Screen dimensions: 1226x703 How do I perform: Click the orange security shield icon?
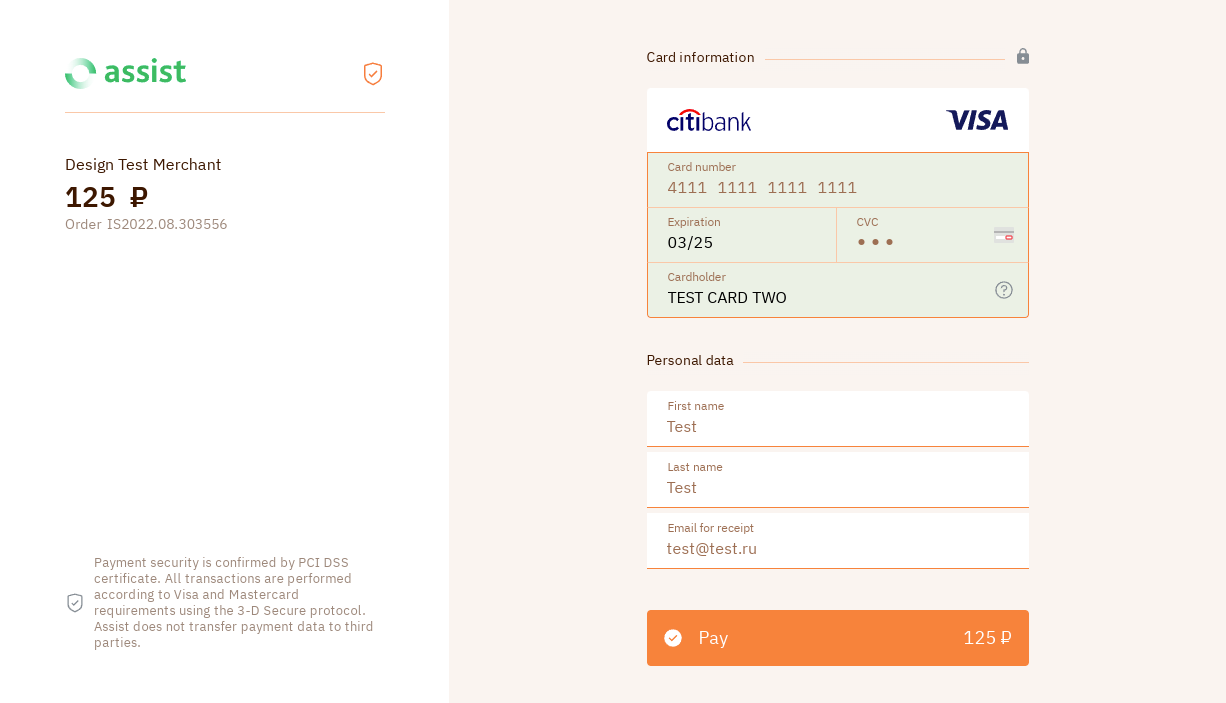[x=373, y=73]
